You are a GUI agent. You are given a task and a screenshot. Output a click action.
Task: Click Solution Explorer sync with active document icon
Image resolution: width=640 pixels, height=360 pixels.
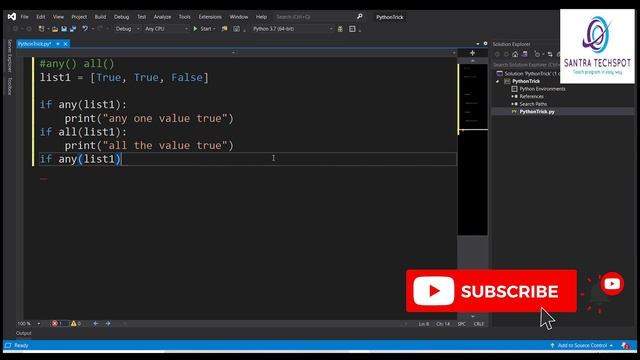click(x=550, y=54)
